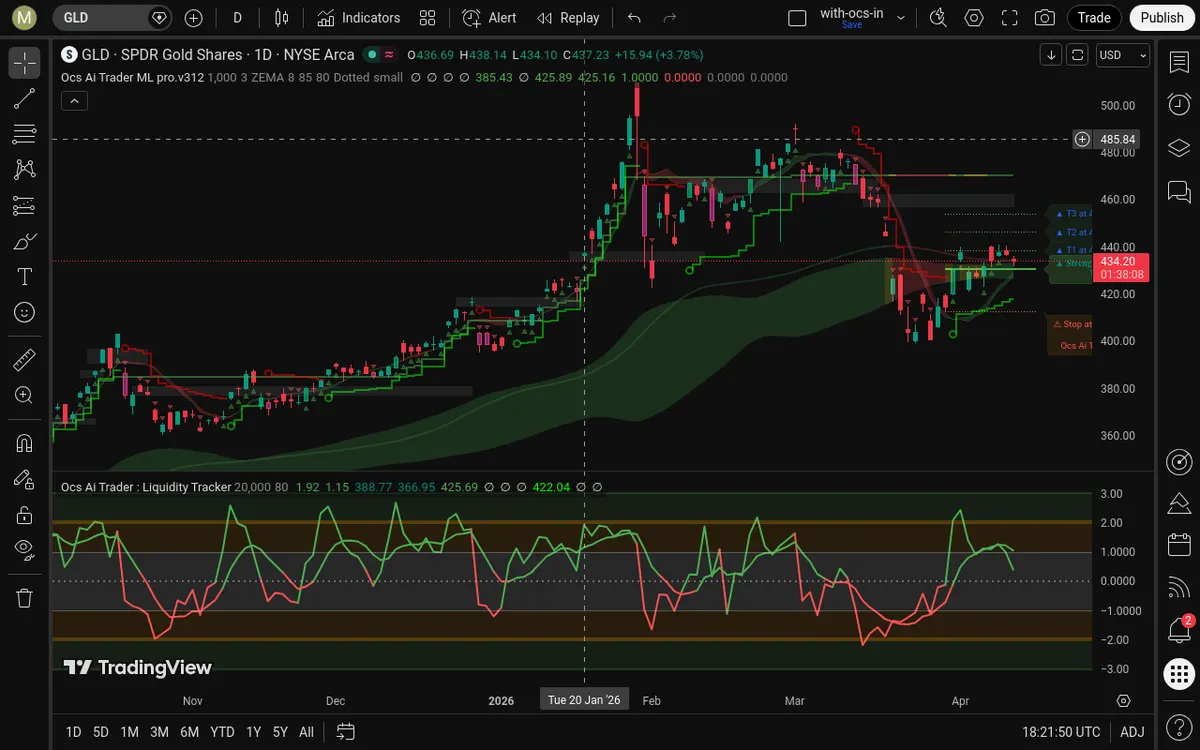Screen dimensions: 1200x750
Task: Save the with-ocs-in layout
Action: pyautogui.click(x=852, y=25)
